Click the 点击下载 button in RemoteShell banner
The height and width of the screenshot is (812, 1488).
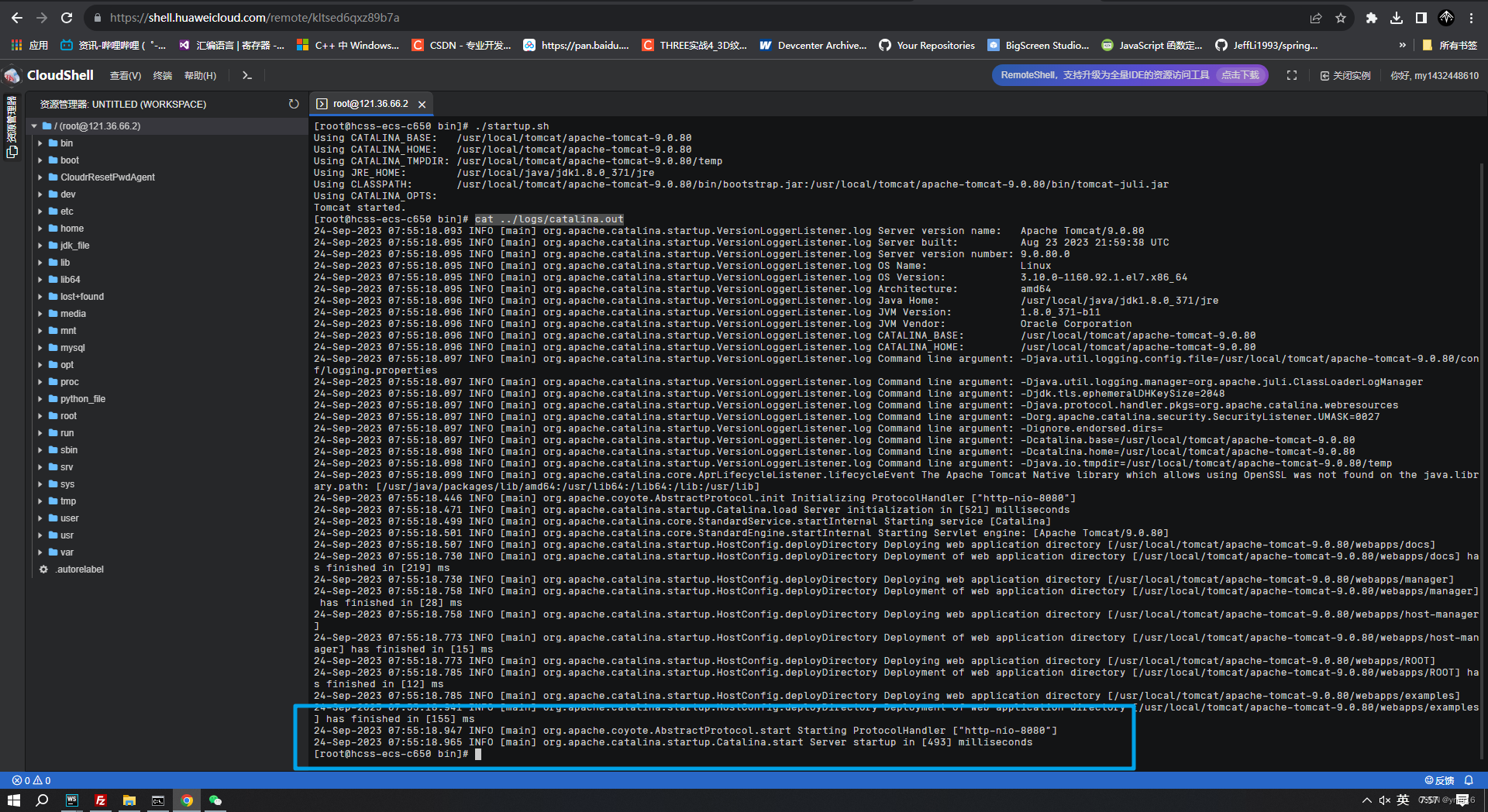(1240, 75)
